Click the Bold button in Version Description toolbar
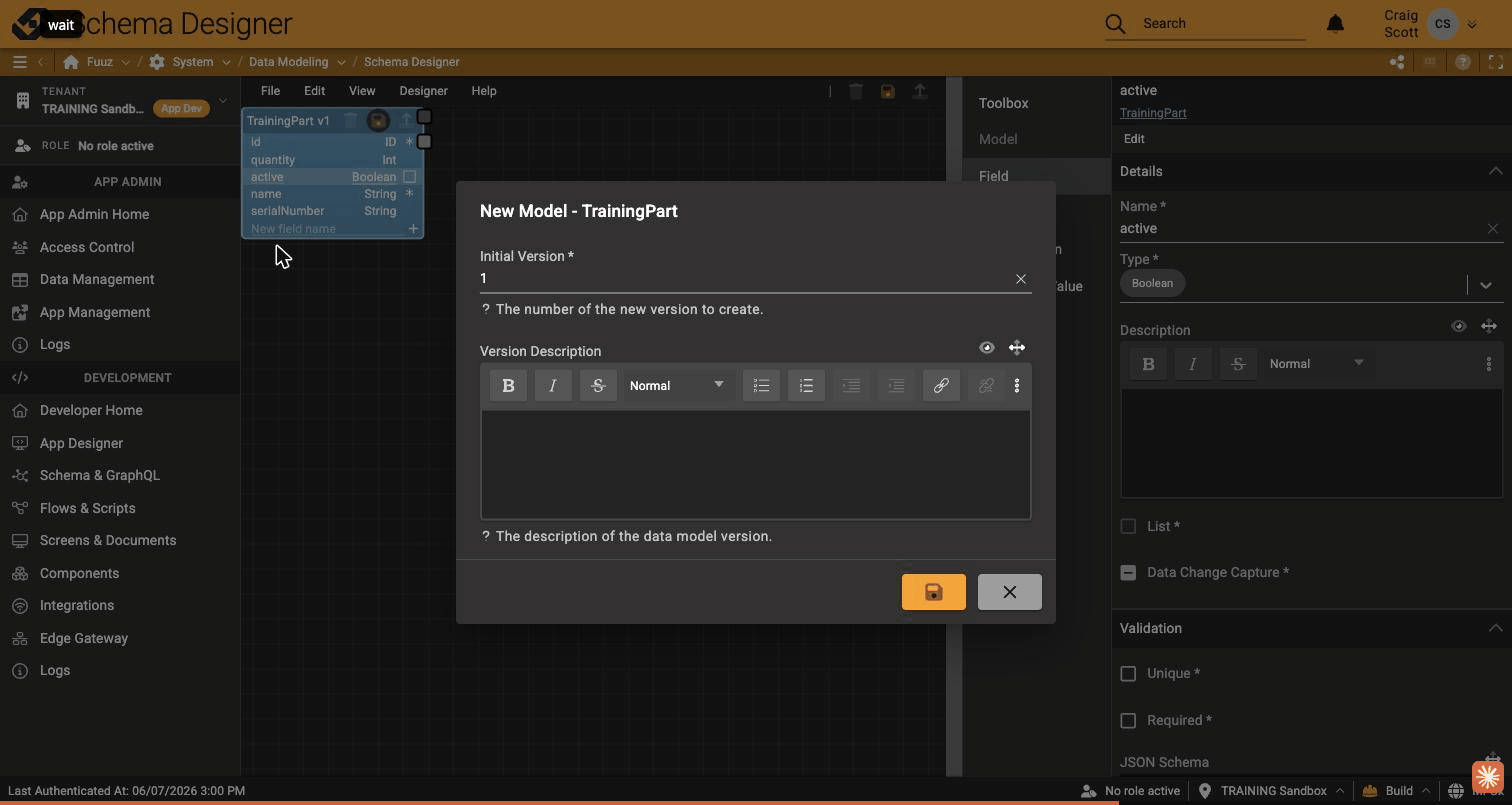This screenshot has width=1512, height=805. pos(508,386)
